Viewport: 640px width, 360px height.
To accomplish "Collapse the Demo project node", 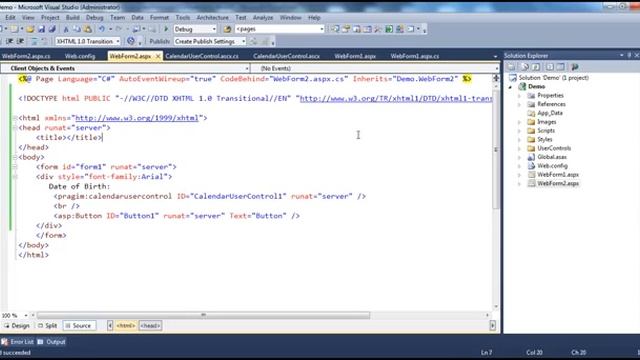I will point(511,87).
